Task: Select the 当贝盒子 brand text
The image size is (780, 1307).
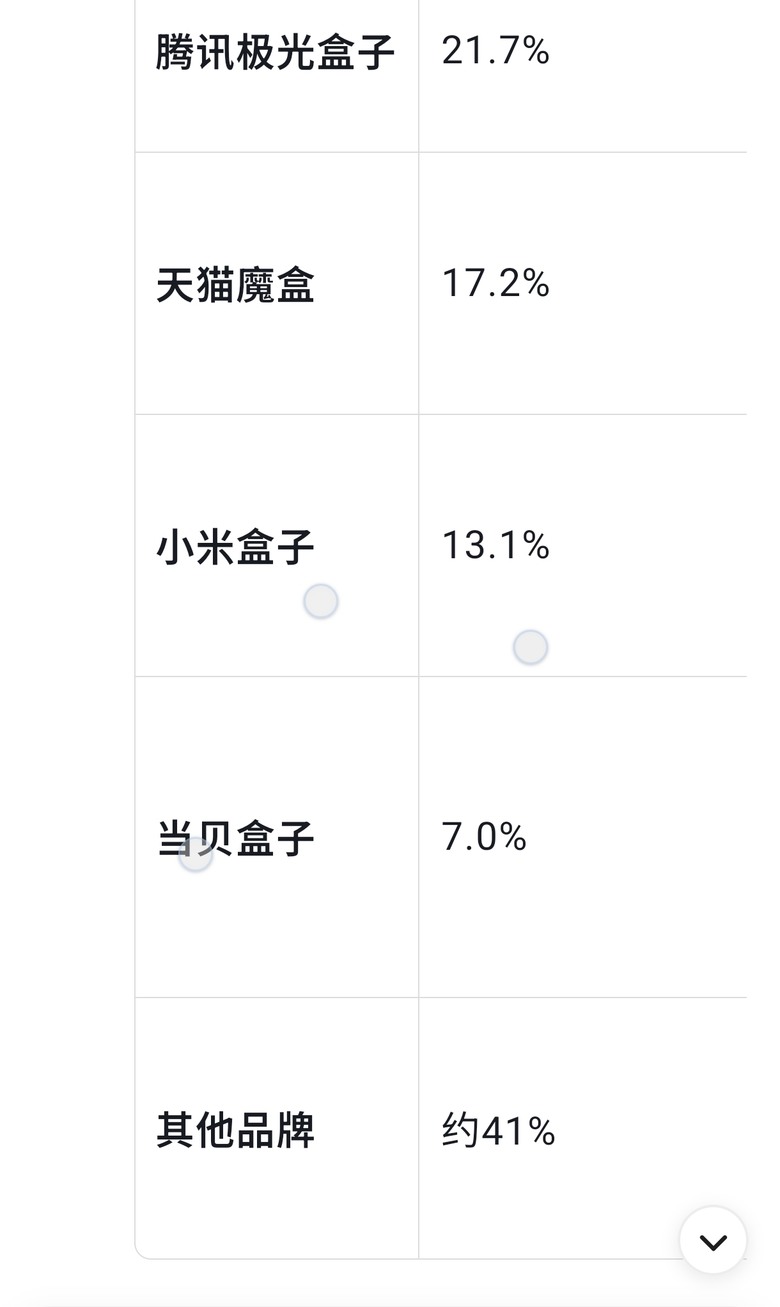Action: click(x=236, y=838)
